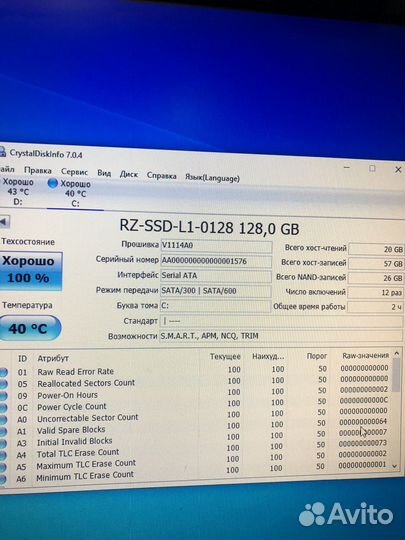Click status orb of Total TLC Erase Count row
Viewport: 405px width, 540px height.
coord(3,455)
